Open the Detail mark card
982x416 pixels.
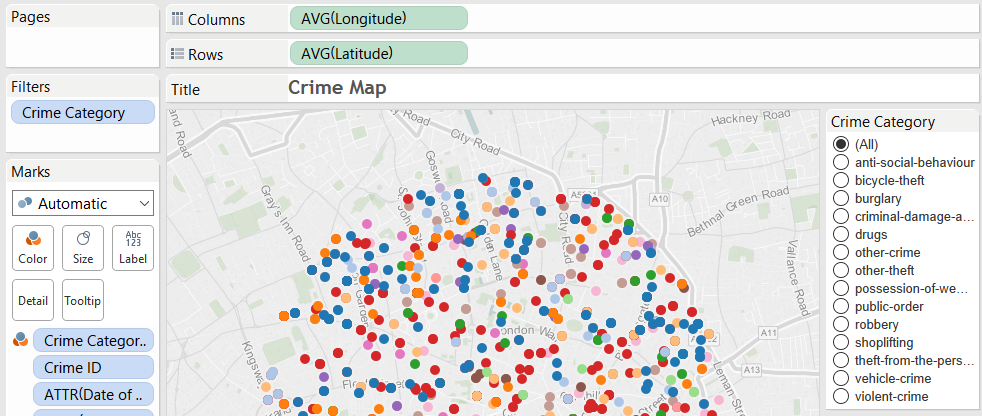tap(33, 299)
